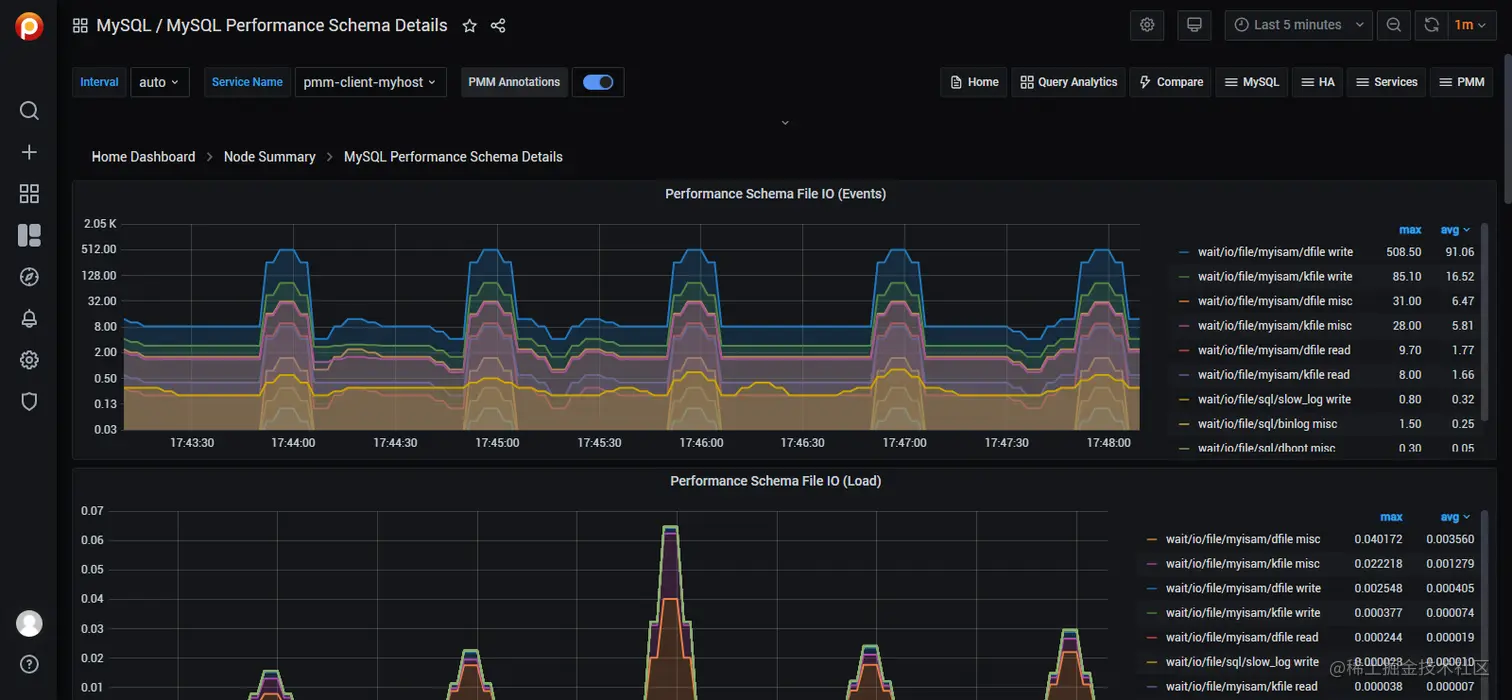Cycle view mode monitor icon

pos(1194,25)
